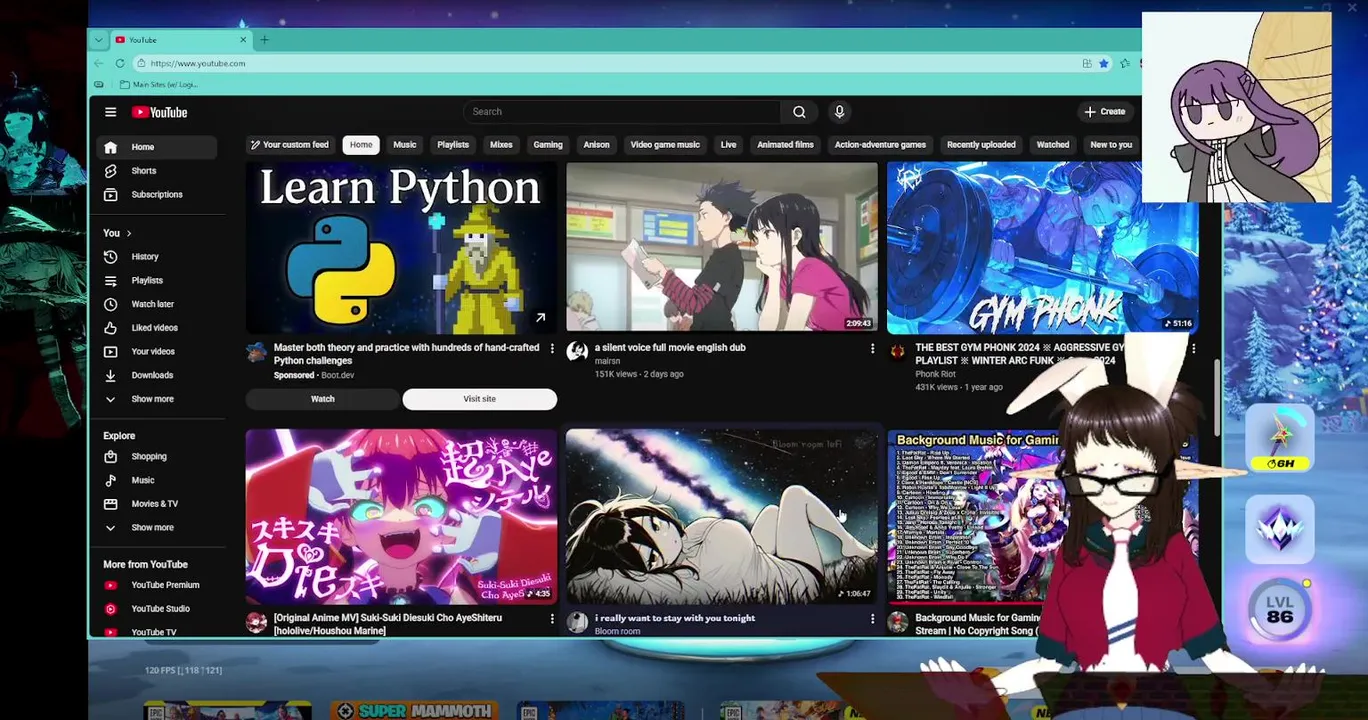Open the Suki-Suki Diesuki thumbnail
This screenshot has height=720, width=1368.
(x=401, y=517)
